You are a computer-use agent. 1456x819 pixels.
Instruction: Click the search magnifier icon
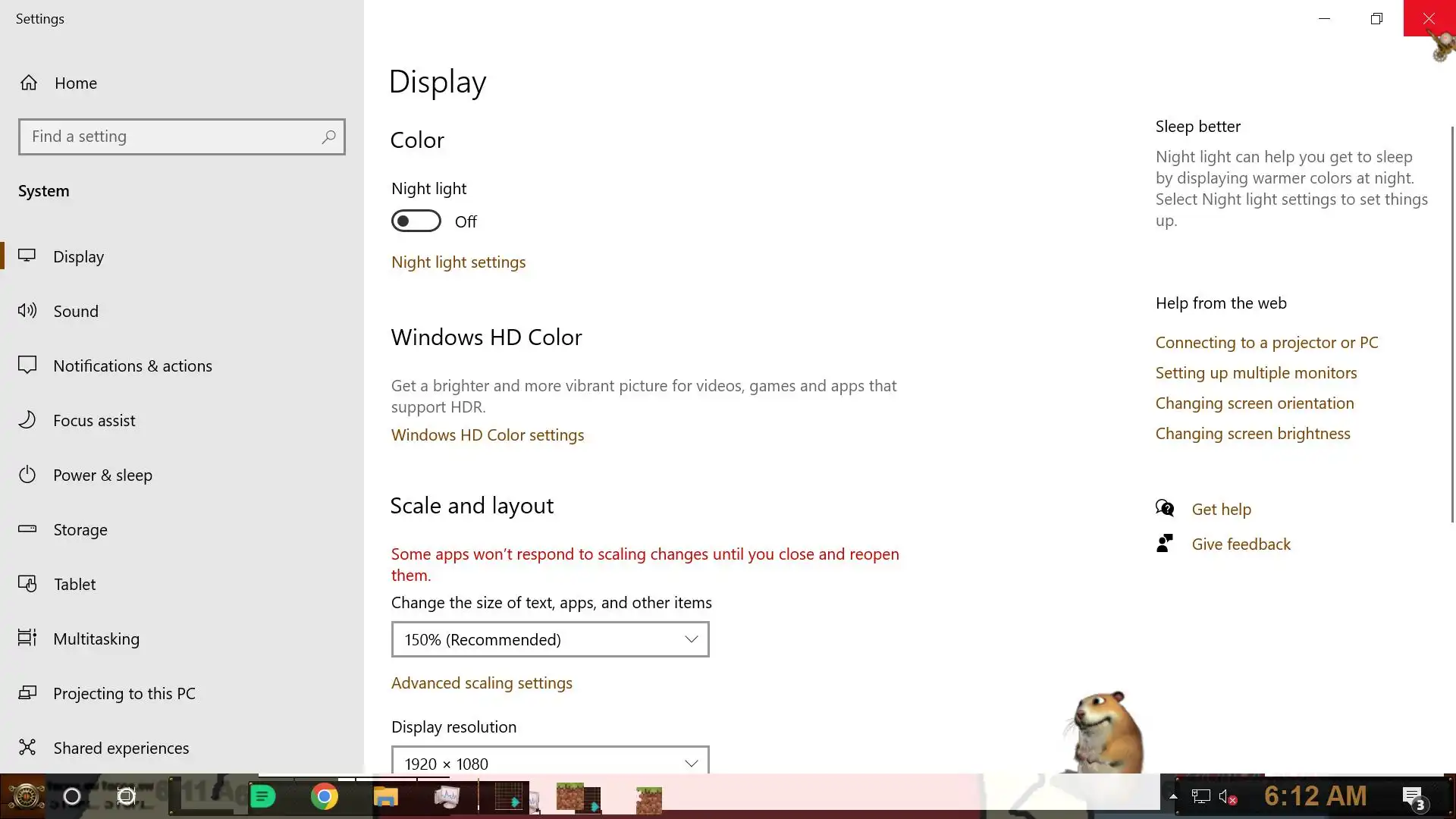pos(328,136)
